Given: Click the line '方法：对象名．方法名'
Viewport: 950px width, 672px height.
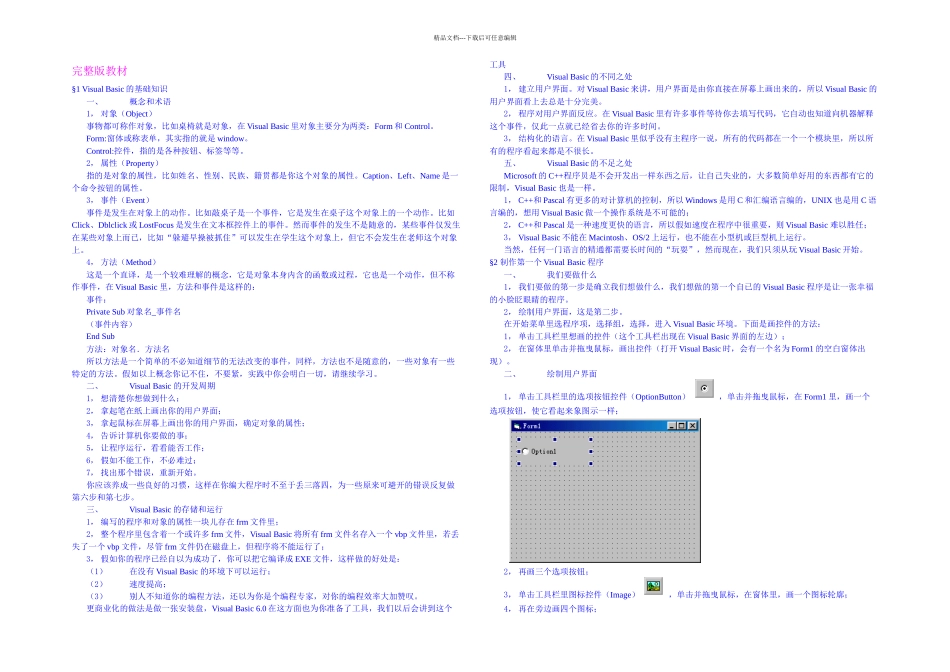Looking at the screenshot, I should [x=128, y=349].
